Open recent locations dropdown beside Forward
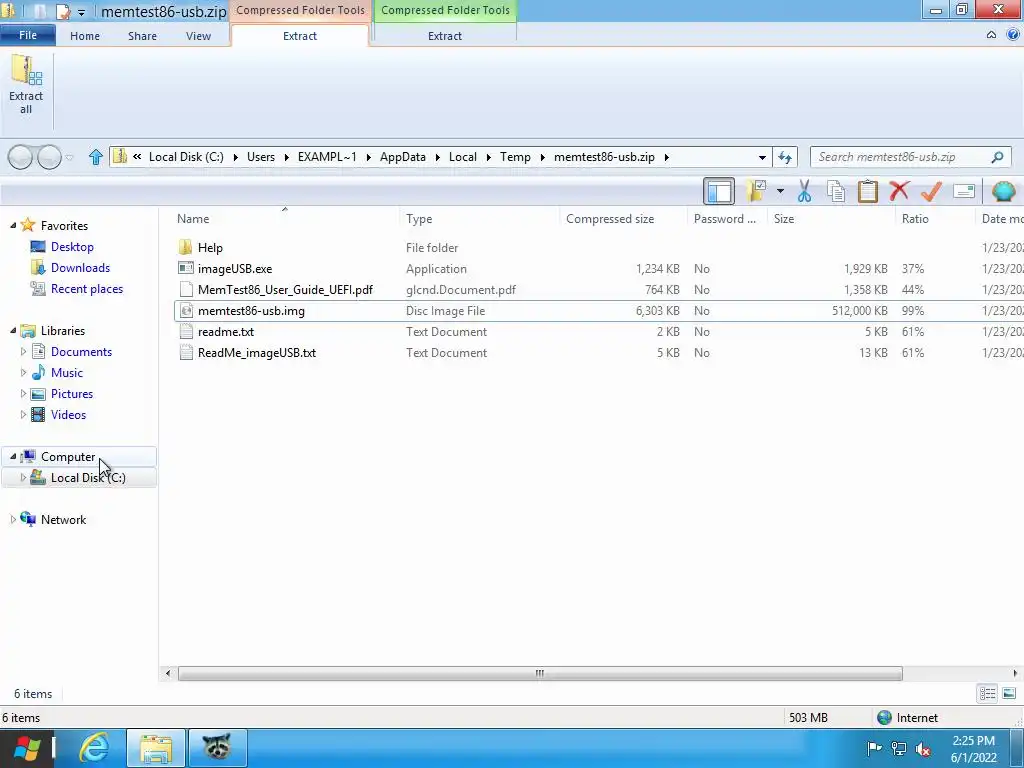The width and height of the screenshot is (1024, 768). point(69,157)
